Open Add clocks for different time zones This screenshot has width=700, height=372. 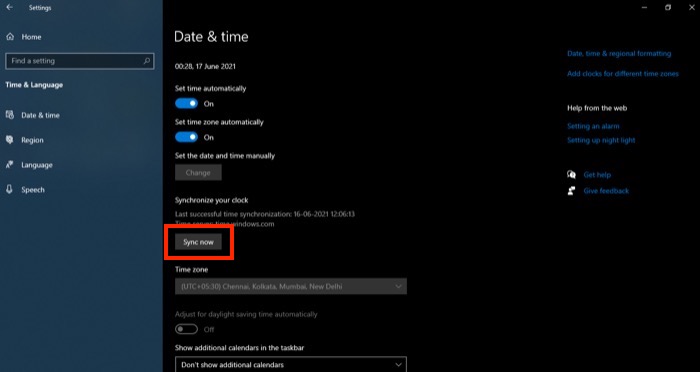pos(623,74)
